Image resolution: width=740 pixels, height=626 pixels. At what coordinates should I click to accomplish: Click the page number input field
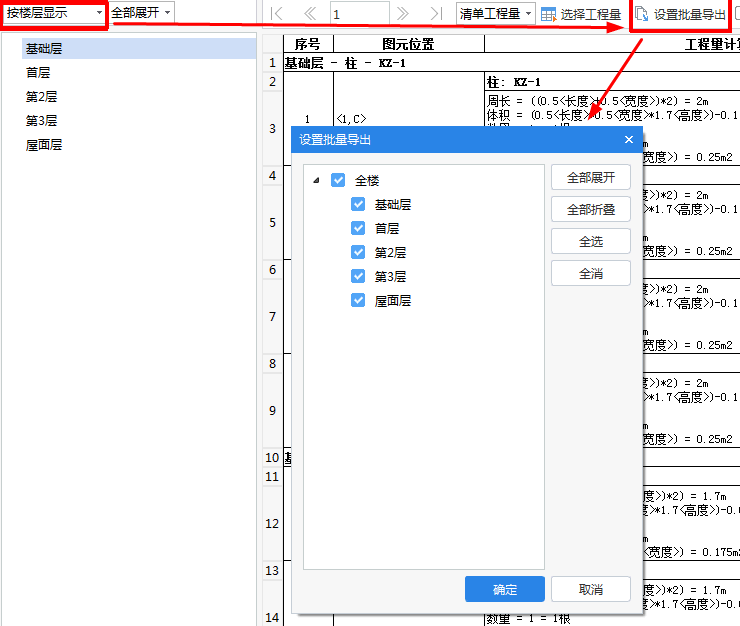pos(358,14)
